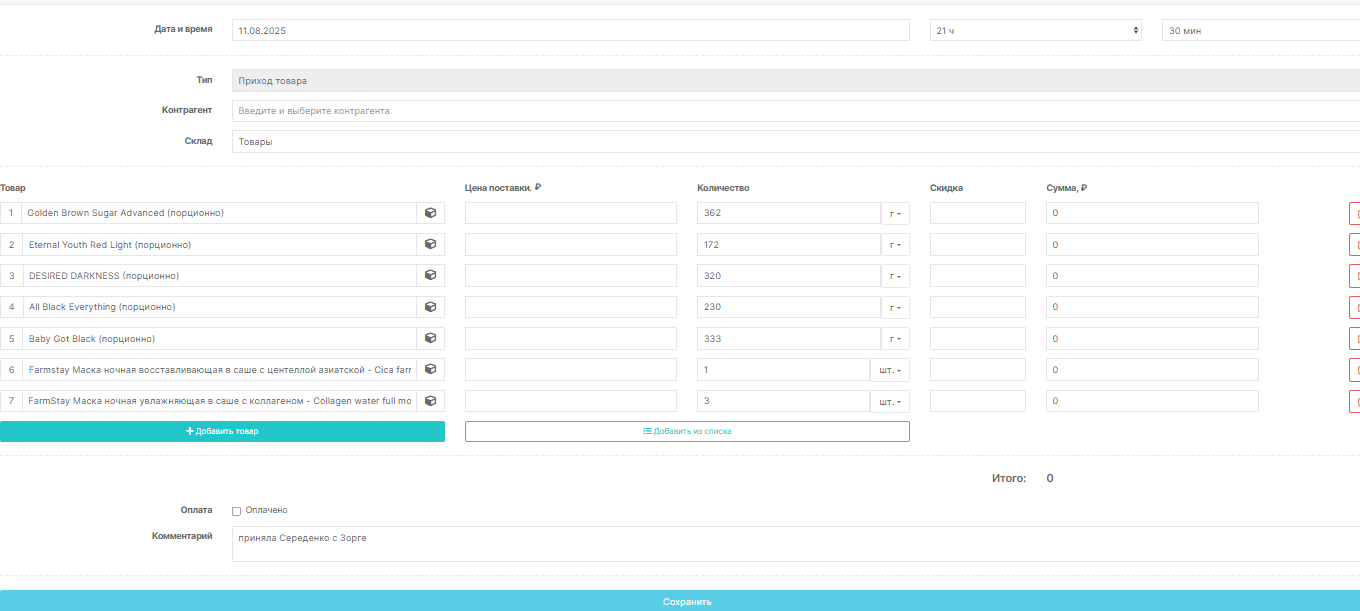Click supply price field for DESIRED DARKNESS
The width and height of the screenshot is (1360, 611).
point(571,275)
